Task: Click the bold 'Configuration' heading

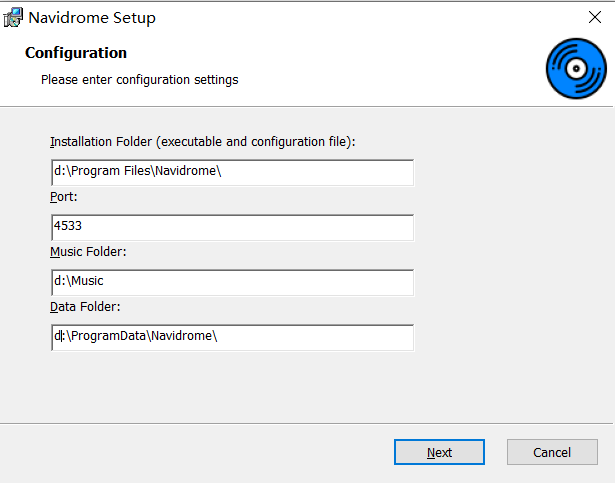Action: (x=76, y=53)
